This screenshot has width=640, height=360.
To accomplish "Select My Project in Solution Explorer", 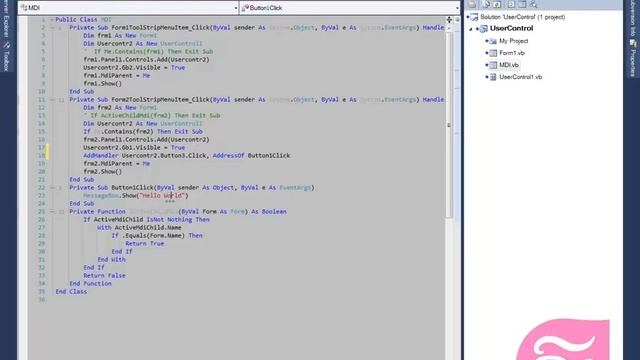I will click(513, 41).
